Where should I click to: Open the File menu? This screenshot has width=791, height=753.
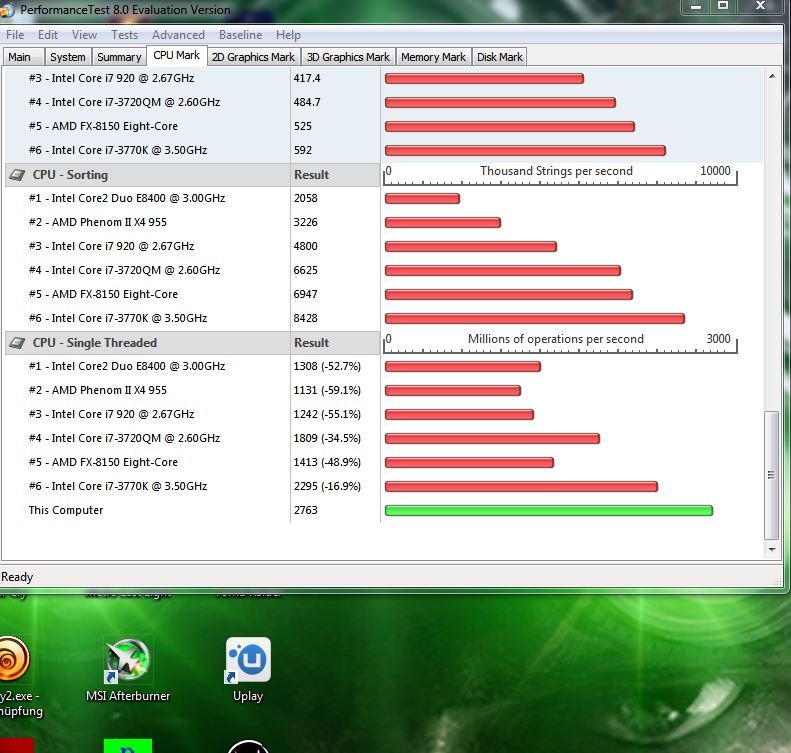pyautogui.click(x=15, y=35)
